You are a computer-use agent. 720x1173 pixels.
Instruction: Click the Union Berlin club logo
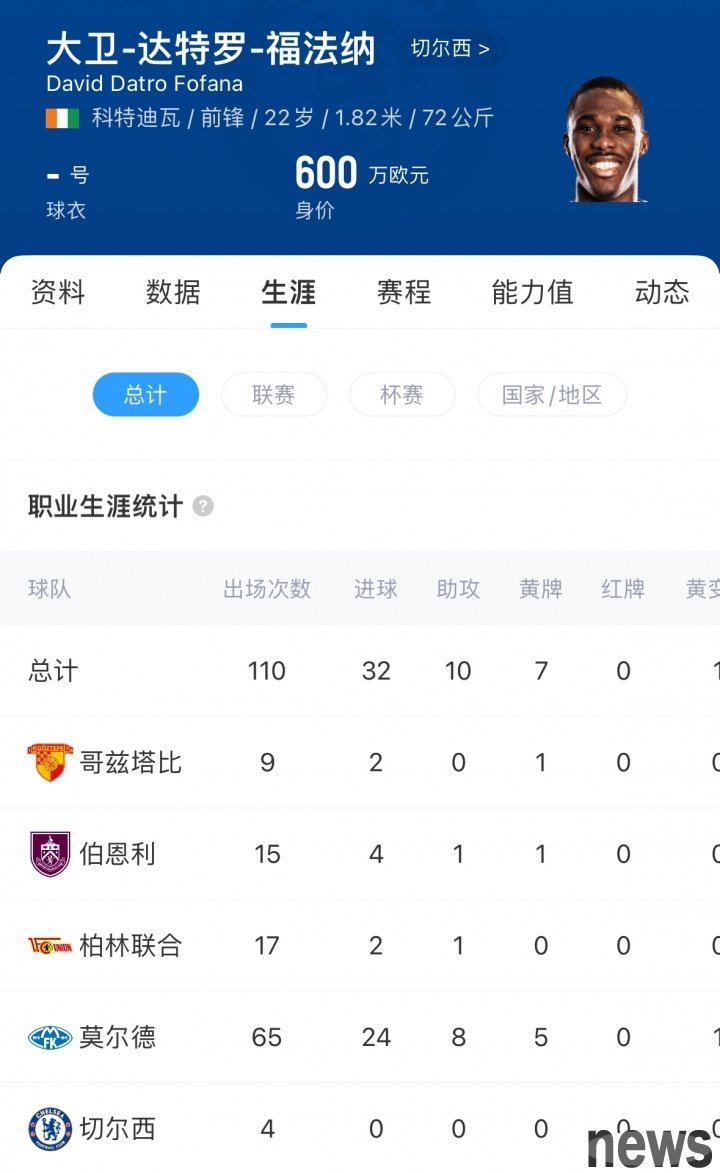point(49,946)
